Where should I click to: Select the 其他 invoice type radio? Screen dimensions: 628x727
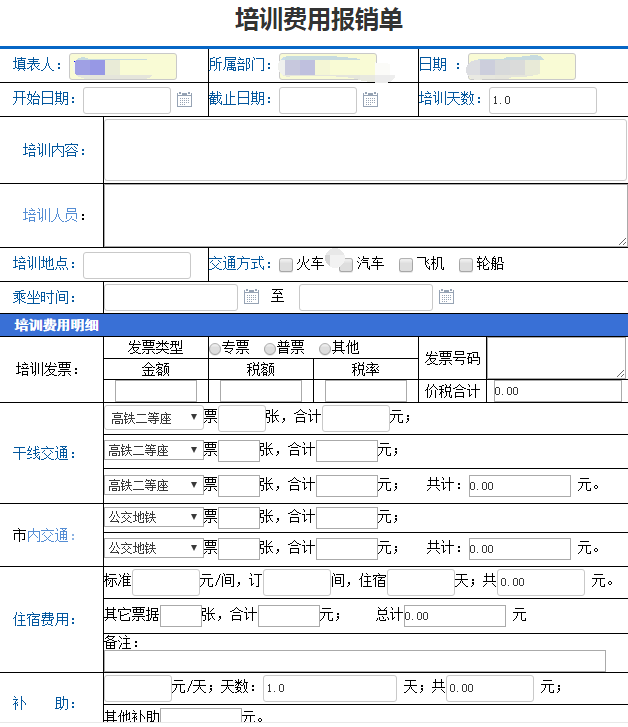pos(325,349)
